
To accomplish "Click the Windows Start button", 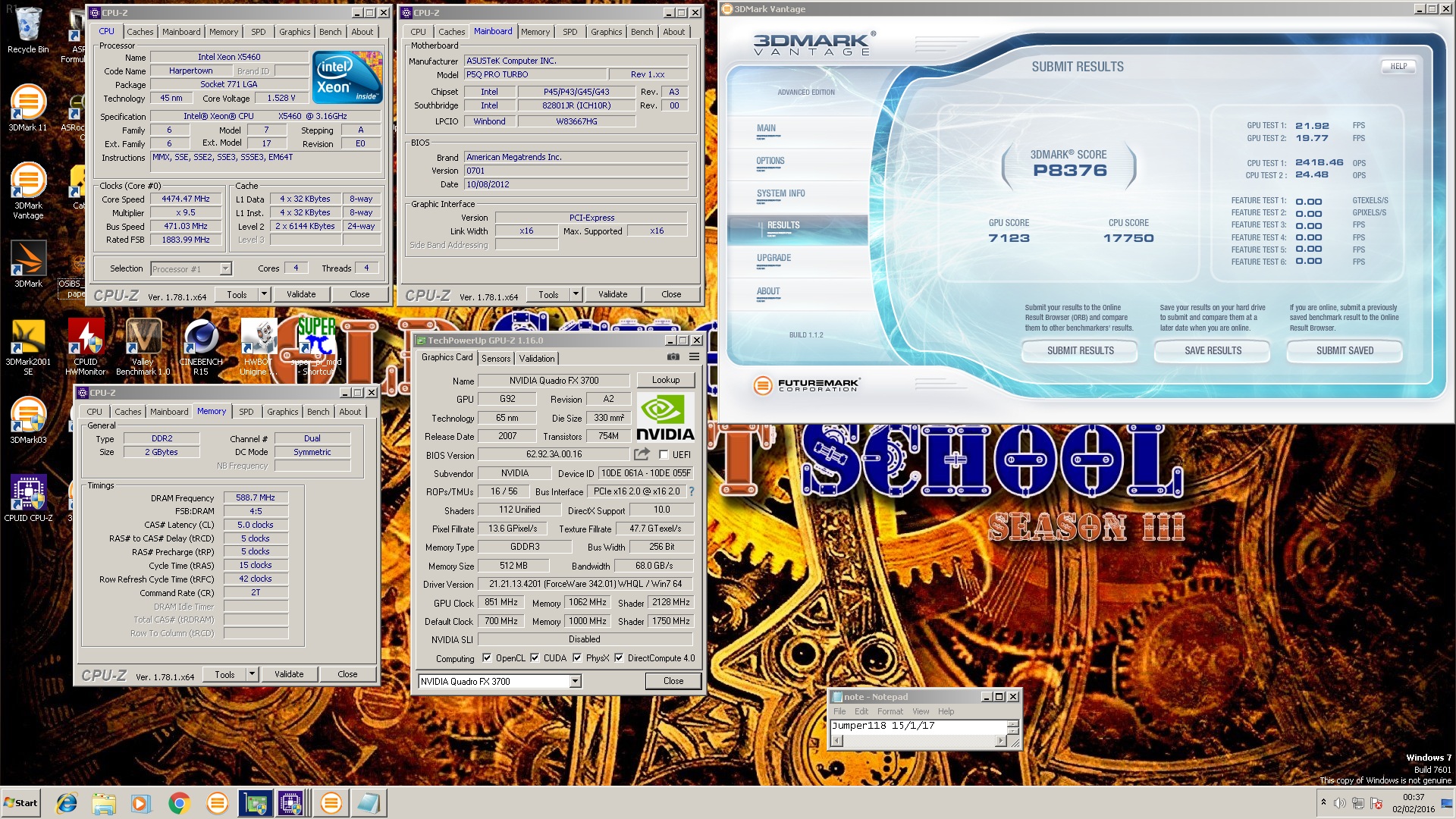I will [20, 803].
